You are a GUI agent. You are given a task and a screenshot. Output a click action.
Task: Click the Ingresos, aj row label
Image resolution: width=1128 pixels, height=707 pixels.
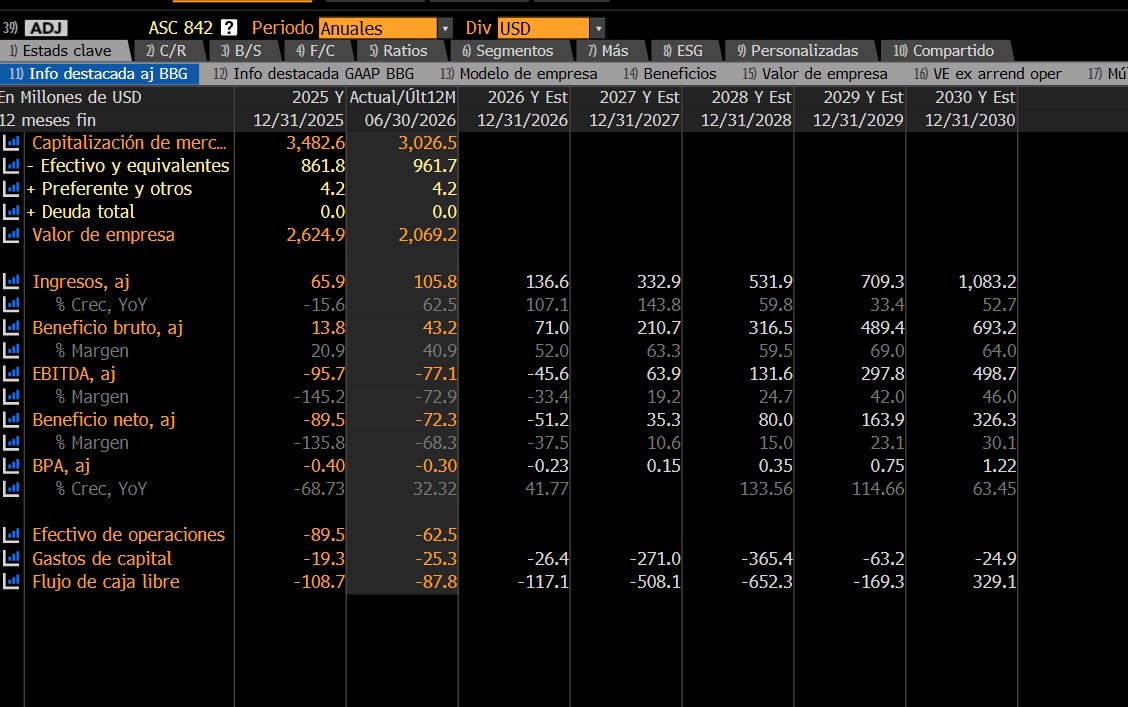81,282
